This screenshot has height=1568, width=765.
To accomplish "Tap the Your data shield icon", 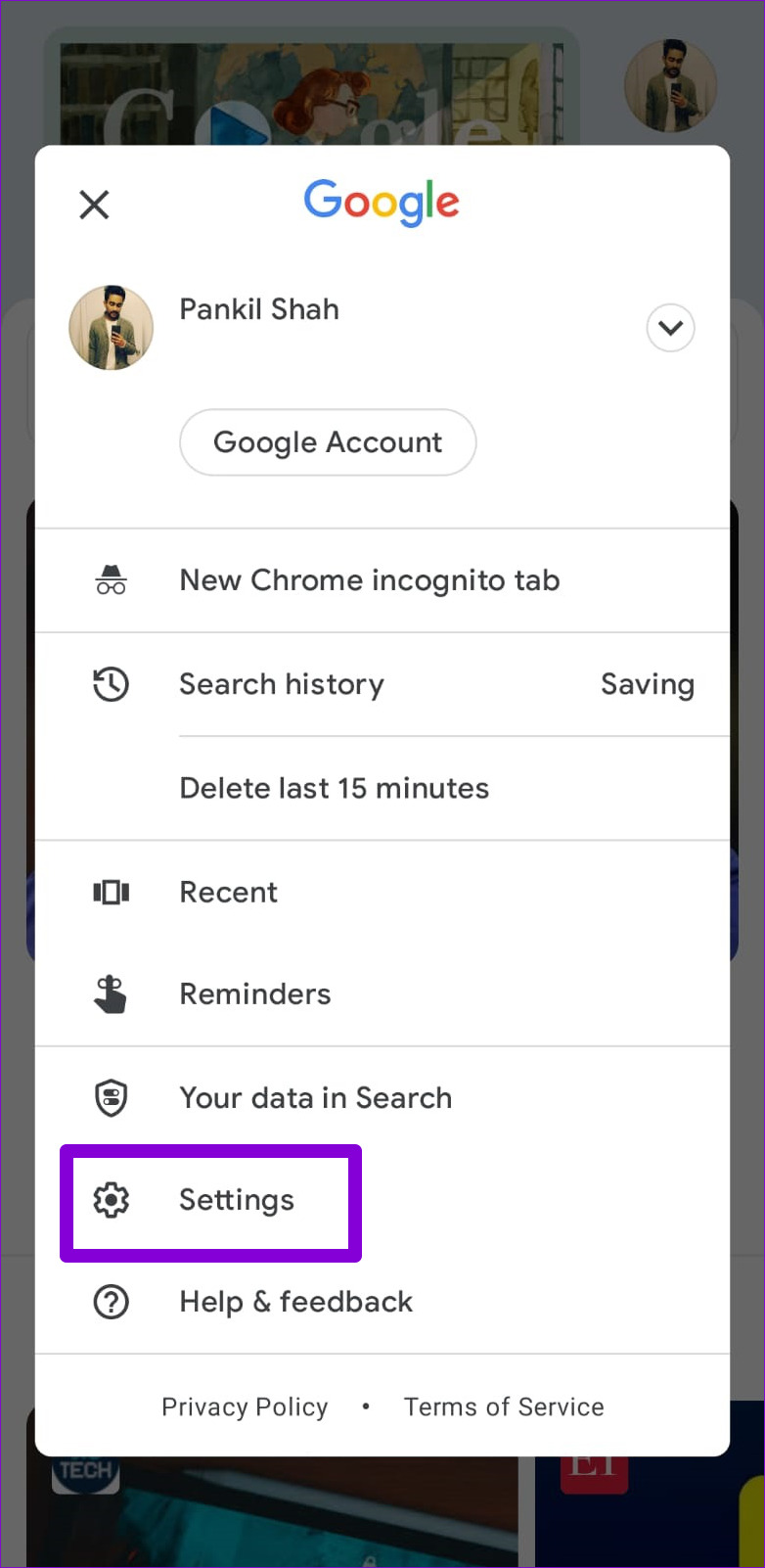I will pyautogui.click(x=111, y=1097).
